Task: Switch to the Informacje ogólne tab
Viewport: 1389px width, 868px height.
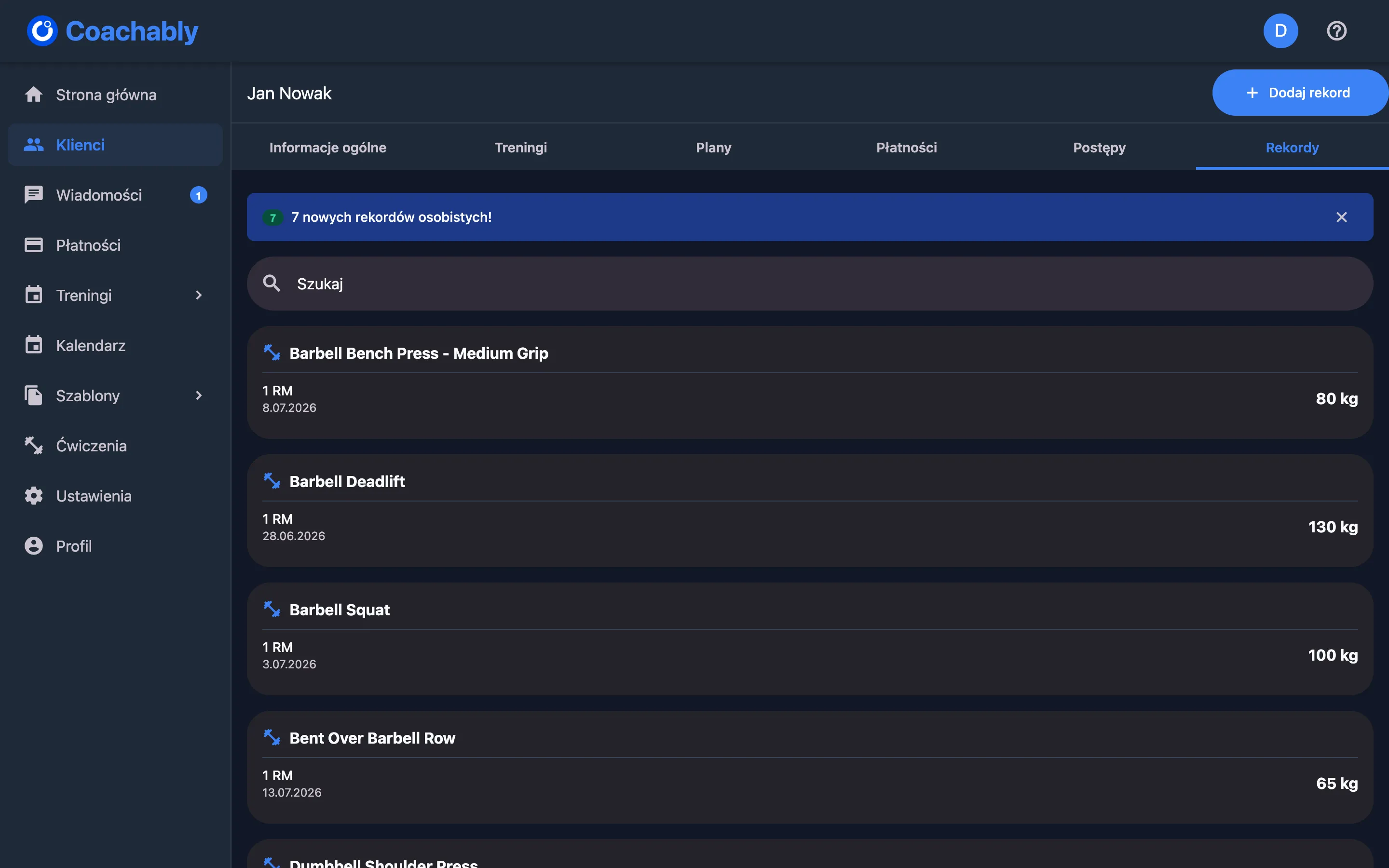Action: tap(328, 148)
